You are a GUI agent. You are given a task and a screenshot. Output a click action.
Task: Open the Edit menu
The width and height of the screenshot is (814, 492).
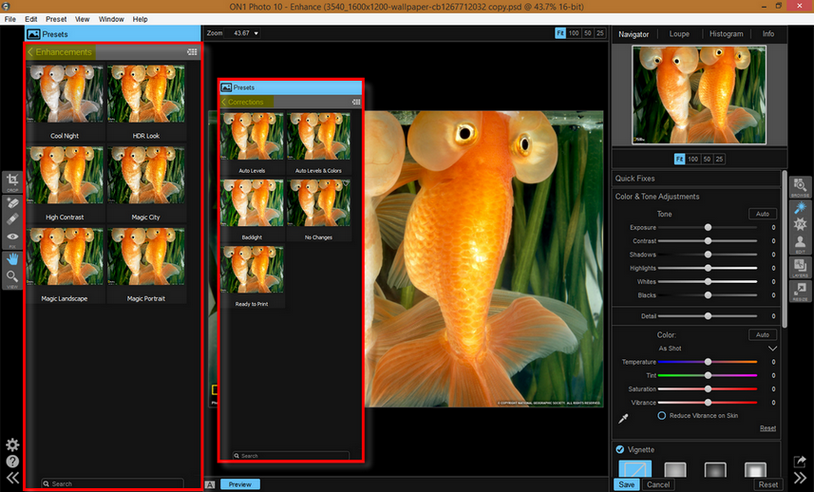tap(31, 19)
